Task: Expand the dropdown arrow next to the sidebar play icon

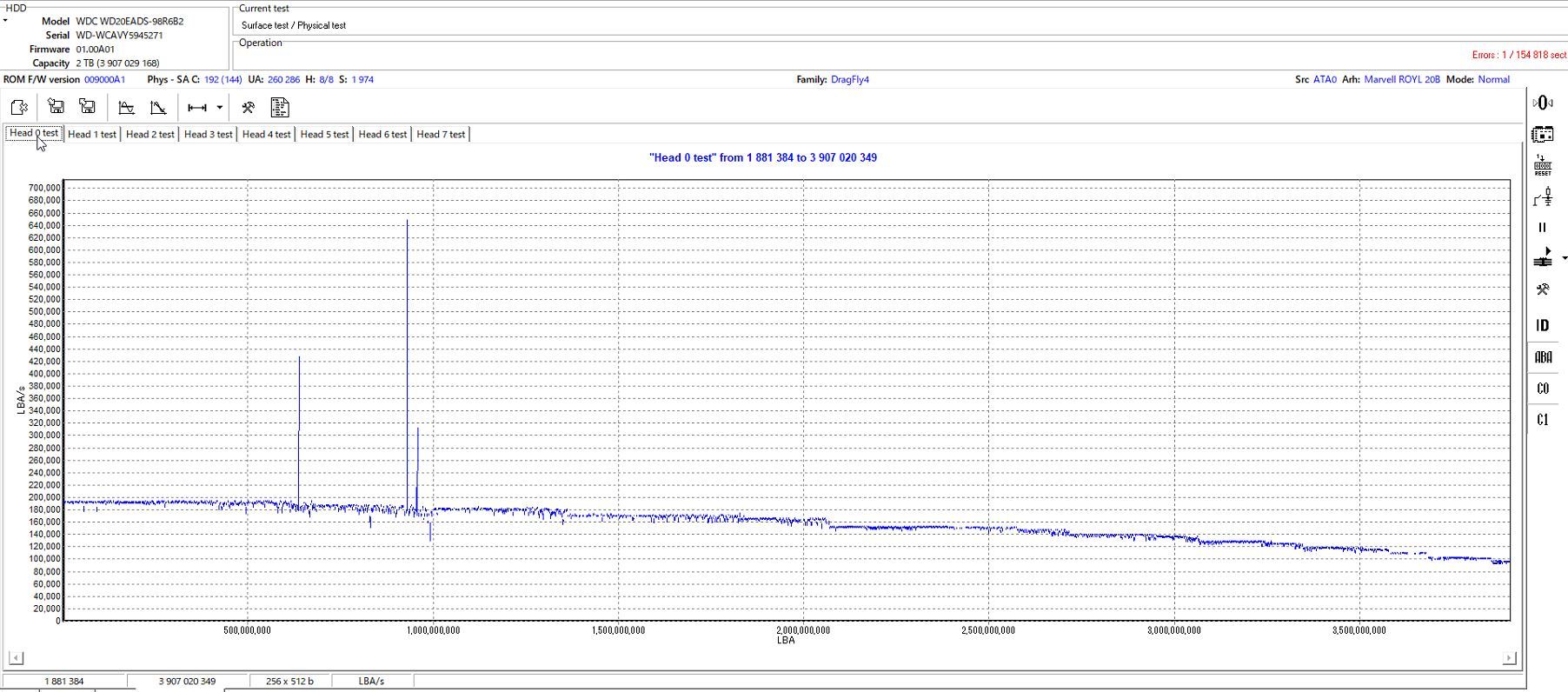Action: 1564,258
